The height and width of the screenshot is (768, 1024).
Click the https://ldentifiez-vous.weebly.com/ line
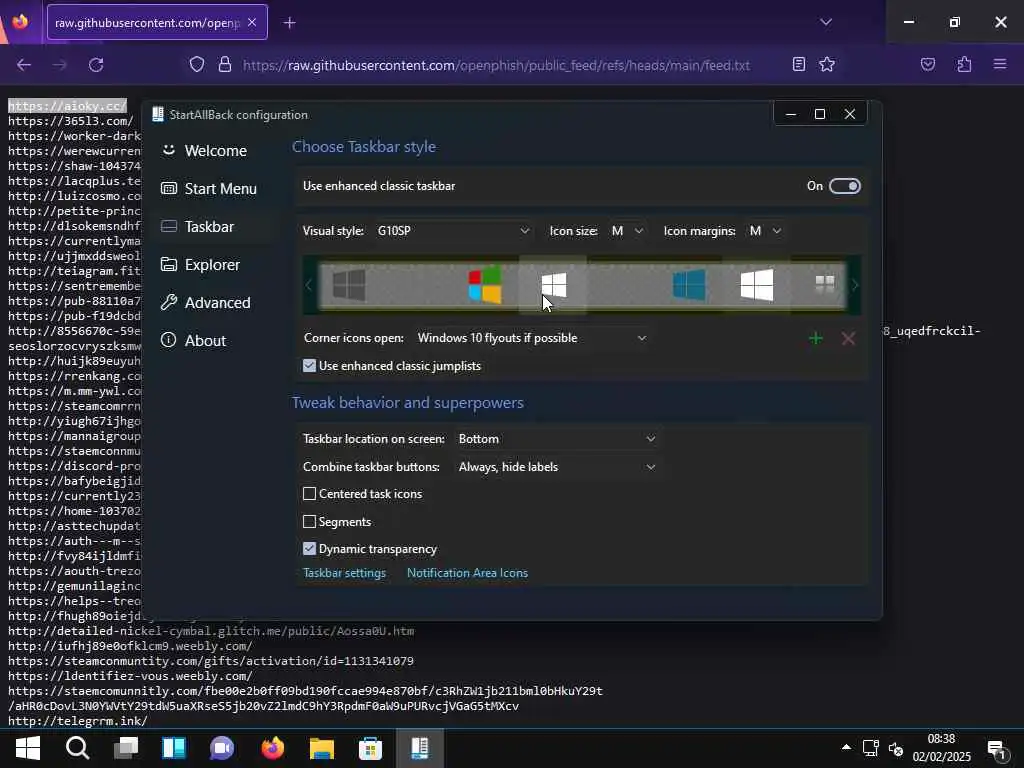click(x=130, y=676)
